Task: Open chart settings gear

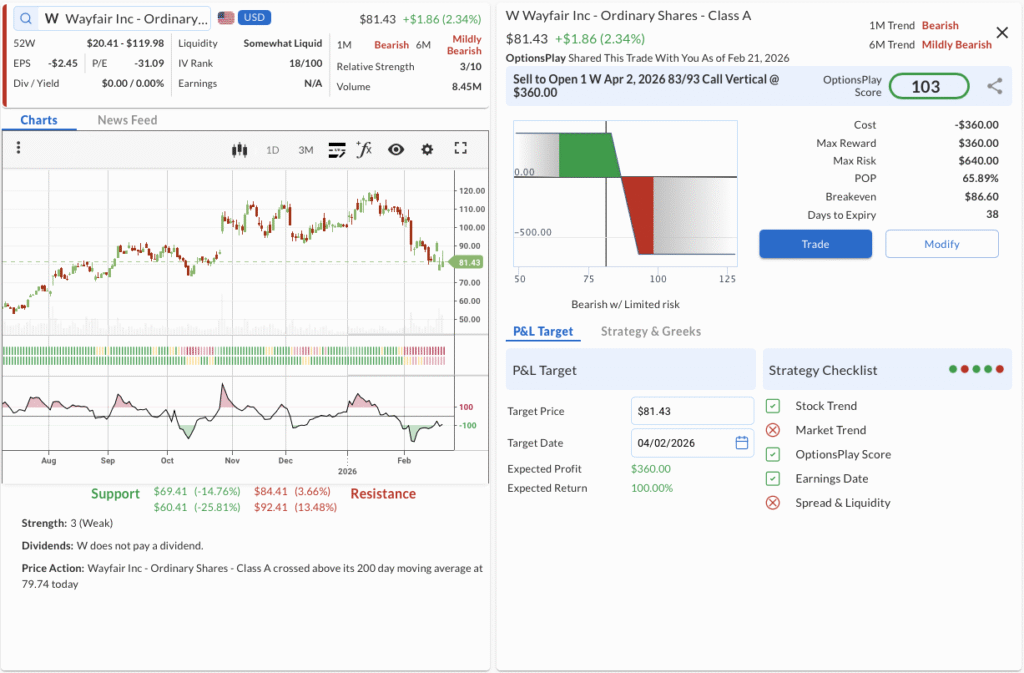Action: point(427,150)
